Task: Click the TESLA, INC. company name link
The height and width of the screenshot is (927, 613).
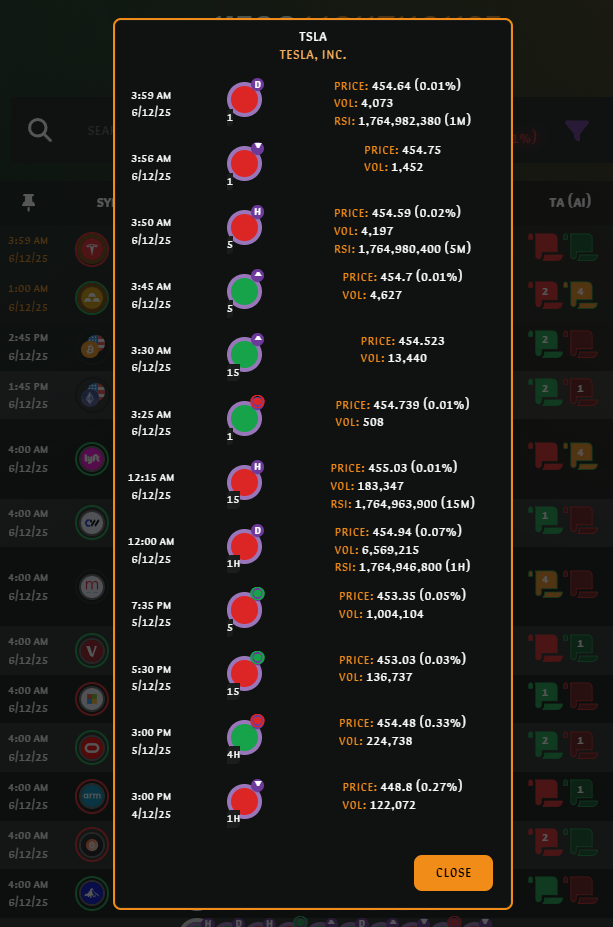Action: point(313,55)
